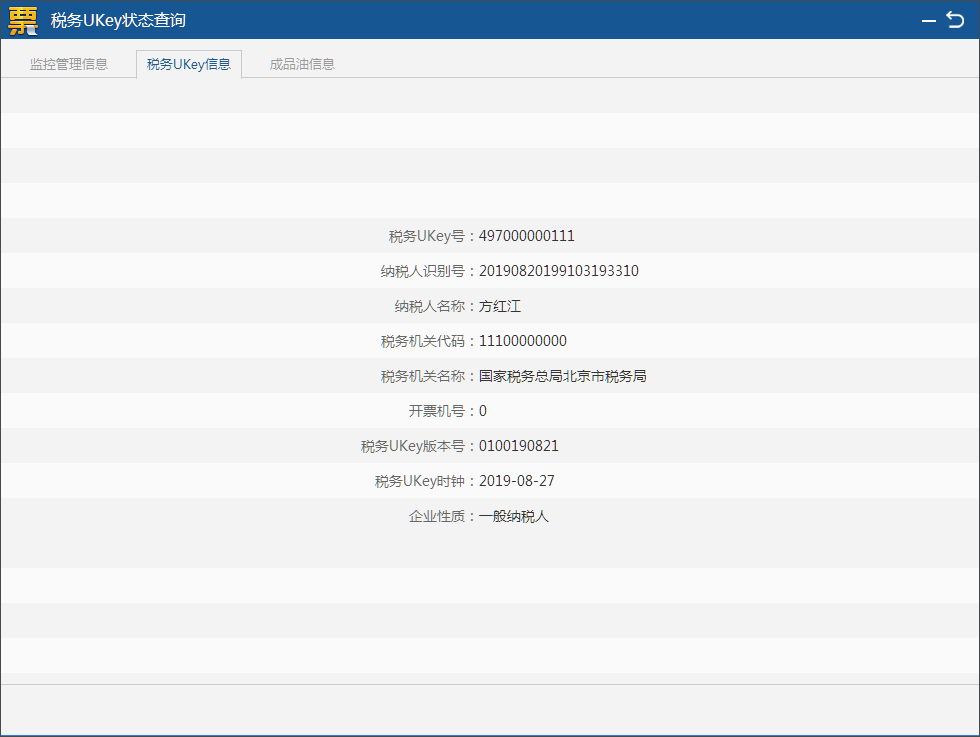The image size is (980, 737).
Task: Click the return arrow icon in title bar
Action: click(955, 20)
